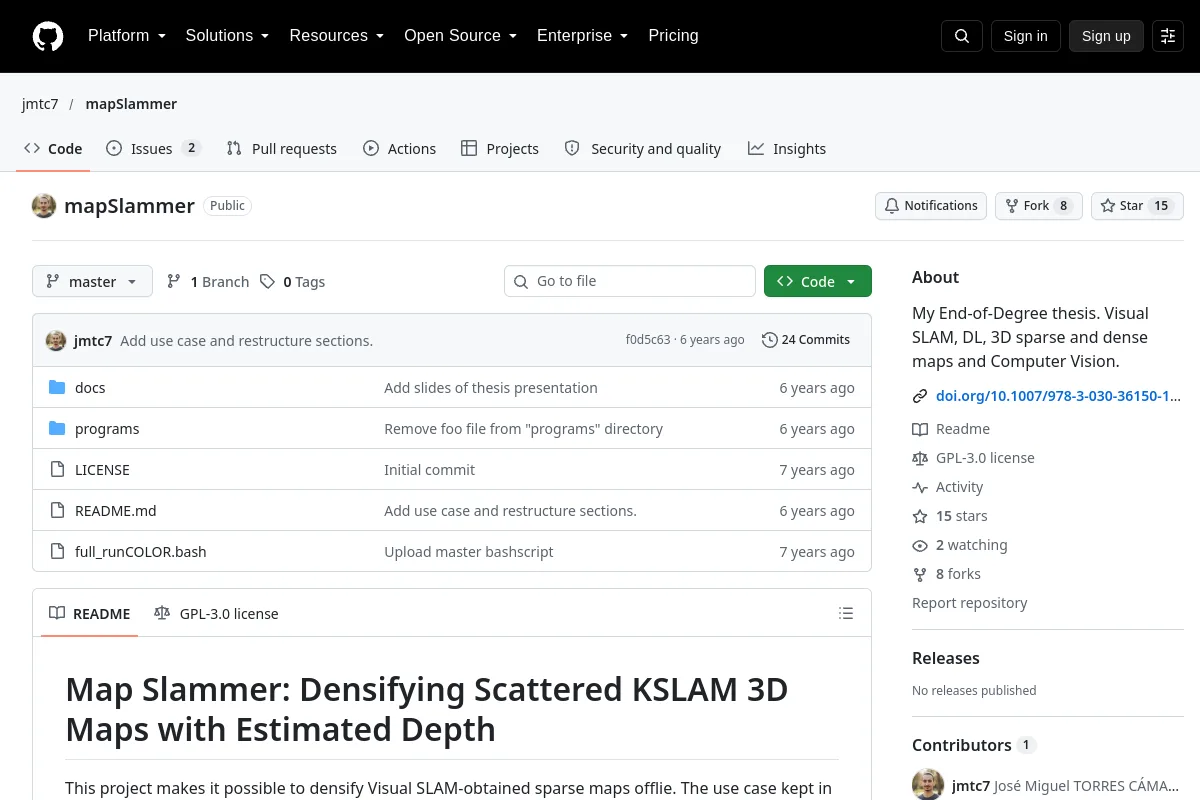Open the Releases heading link
The width and height of the screenshot is (1200, 800).
(x=945, y=658)
